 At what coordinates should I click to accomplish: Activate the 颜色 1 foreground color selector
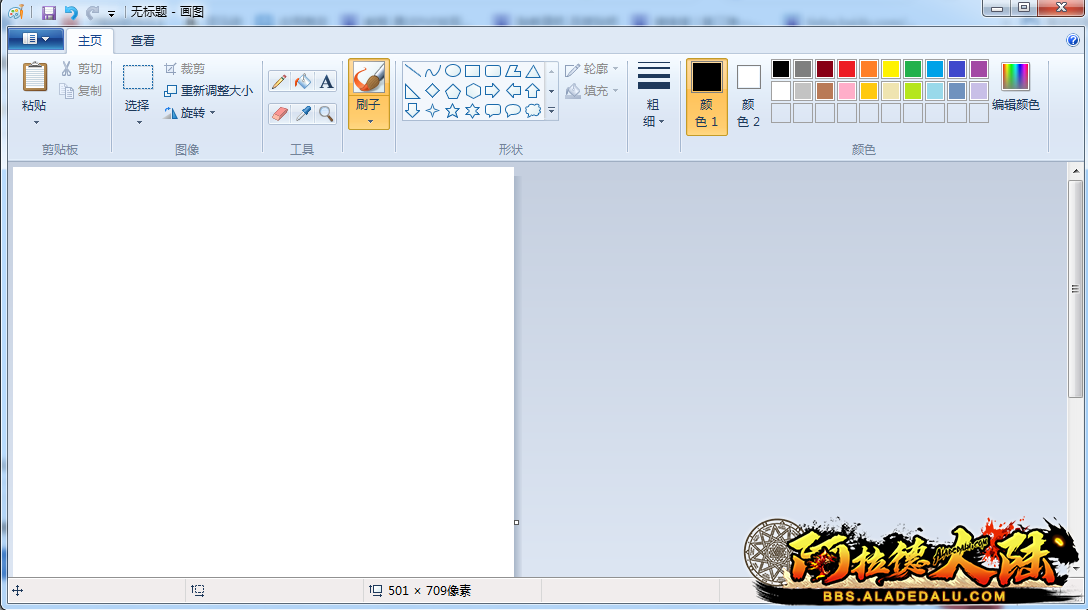(x=707, y=95)
